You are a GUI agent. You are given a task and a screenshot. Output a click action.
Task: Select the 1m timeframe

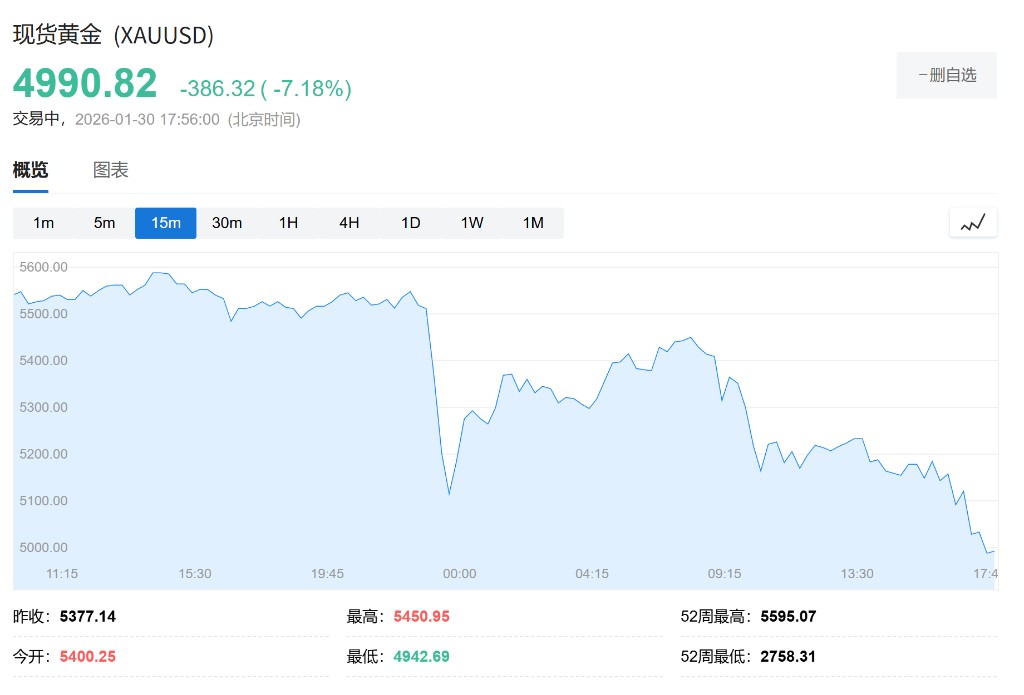[44, 223]
